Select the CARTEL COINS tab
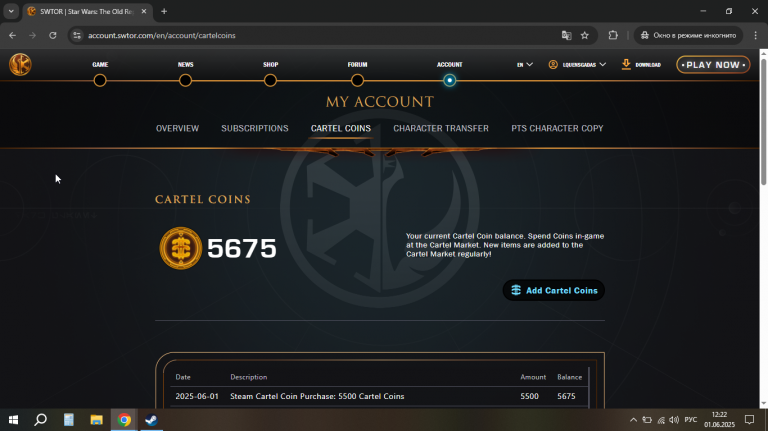The image size is (768, 431). [x=341, y=128]
